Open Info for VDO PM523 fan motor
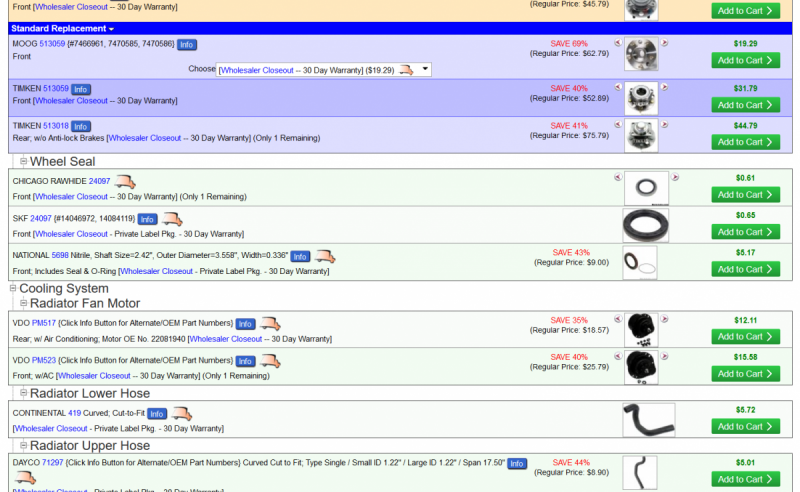 point(245,361)
